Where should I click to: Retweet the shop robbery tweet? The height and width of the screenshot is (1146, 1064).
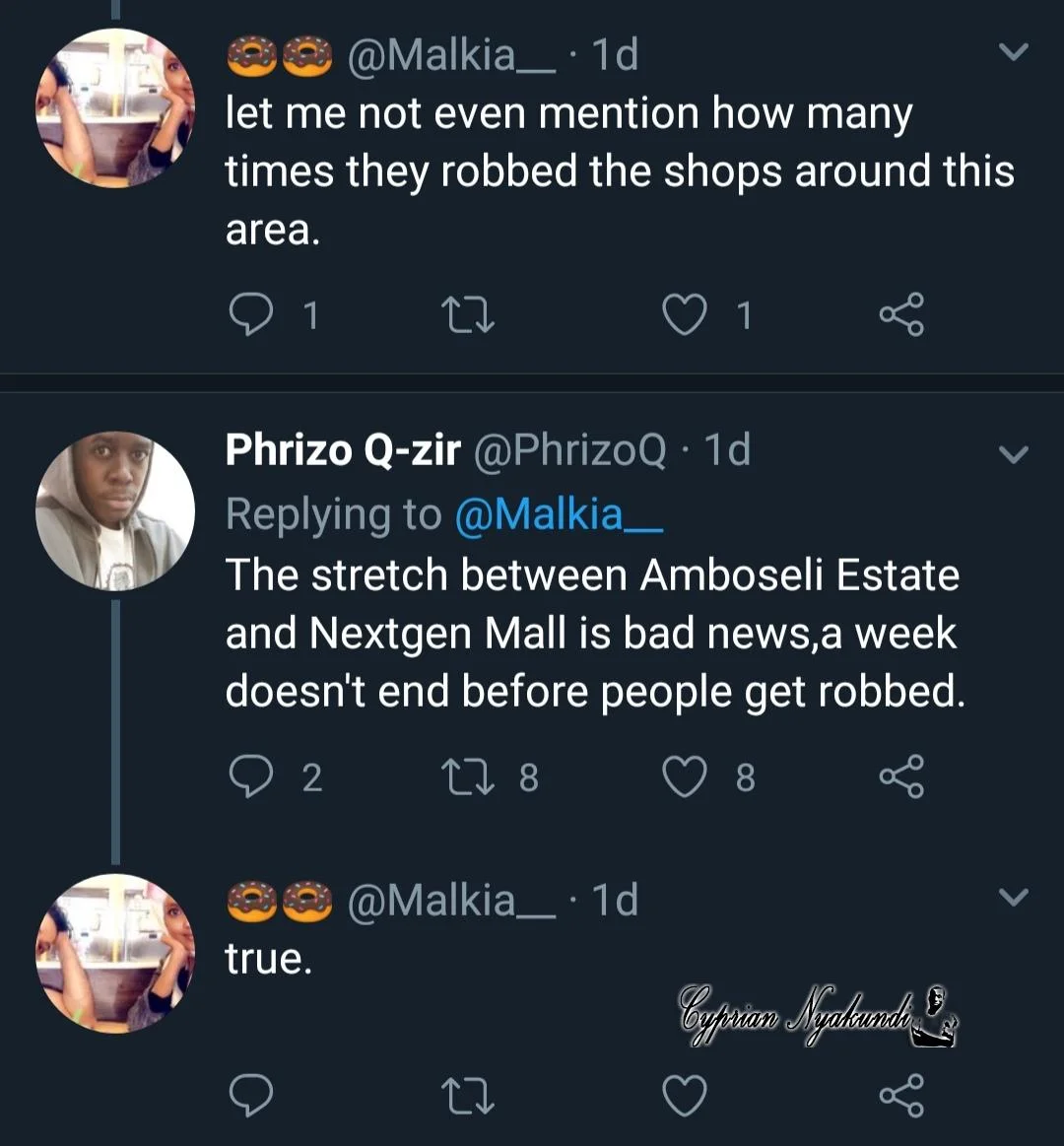[x=468, y=314]
